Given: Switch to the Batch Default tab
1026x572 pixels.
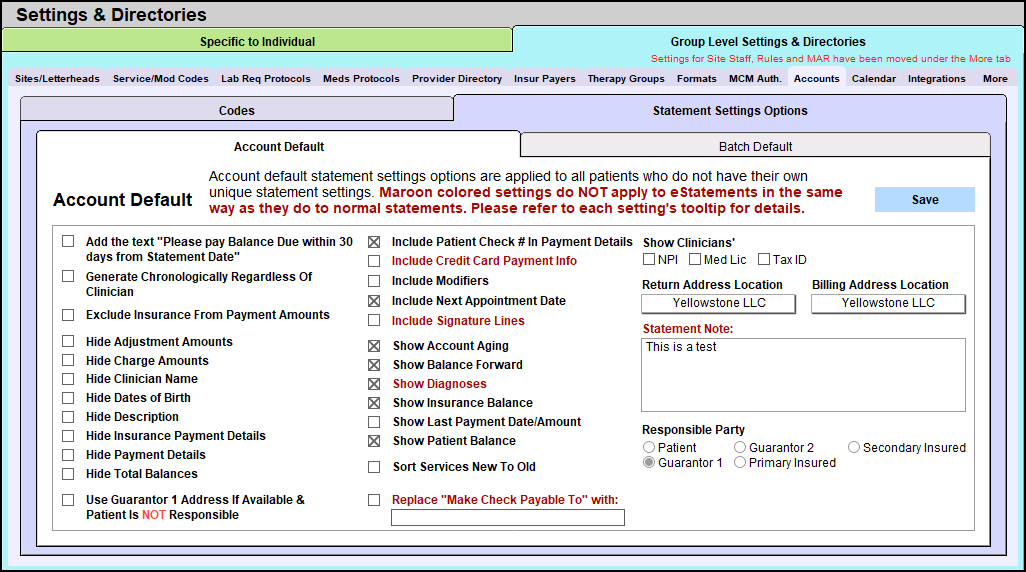Looking at the screenshot, I should tap(755, 147).
